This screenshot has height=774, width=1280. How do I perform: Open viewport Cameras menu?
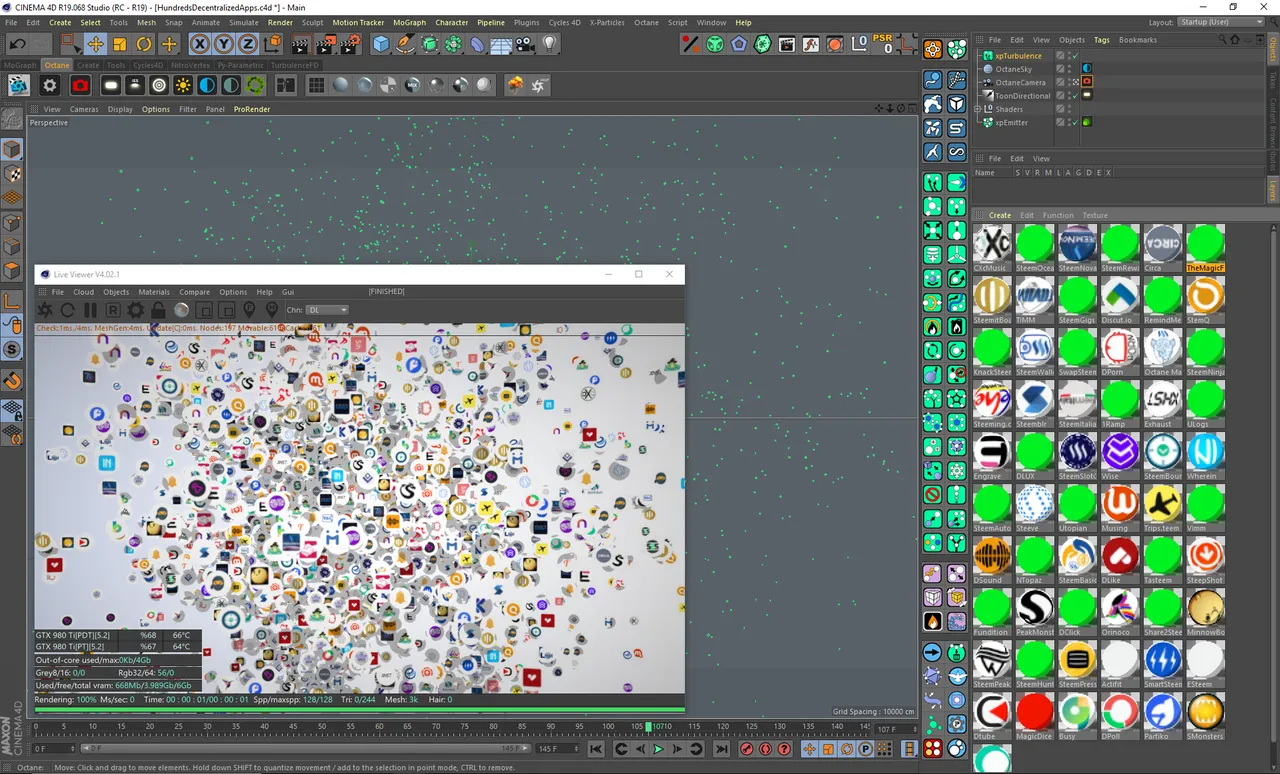pyautogui.click(x=84, y=109)
